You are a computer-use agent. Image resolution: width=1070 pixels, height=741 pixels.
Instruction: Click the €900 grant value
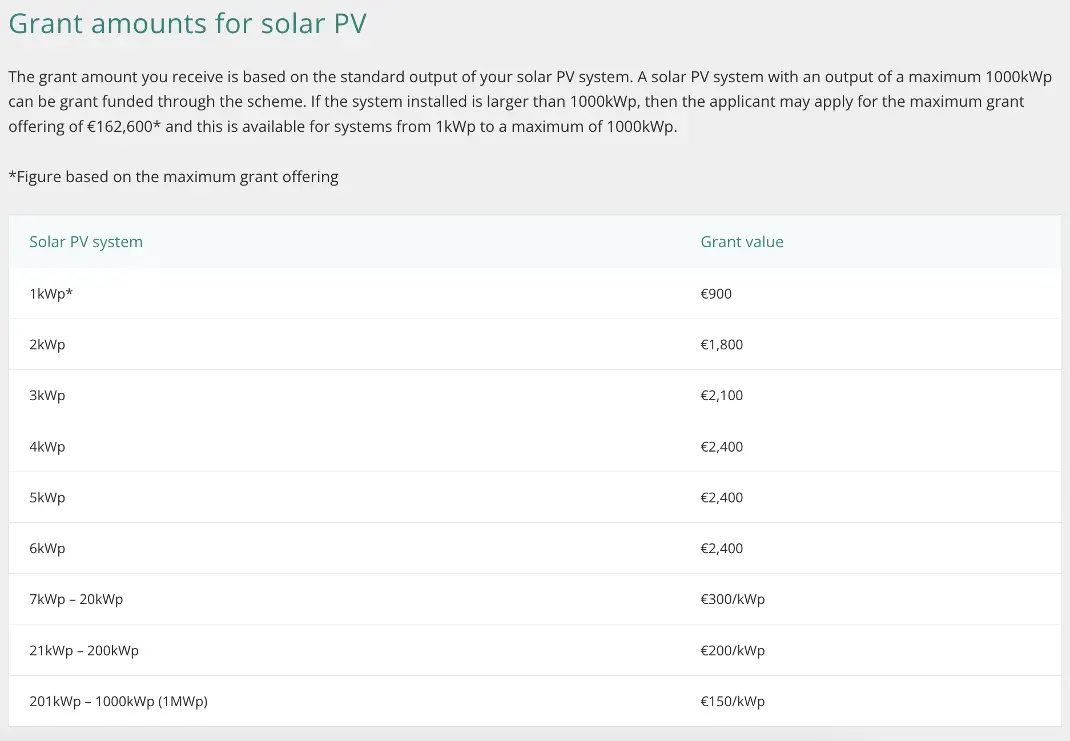[x=716, y=294]
